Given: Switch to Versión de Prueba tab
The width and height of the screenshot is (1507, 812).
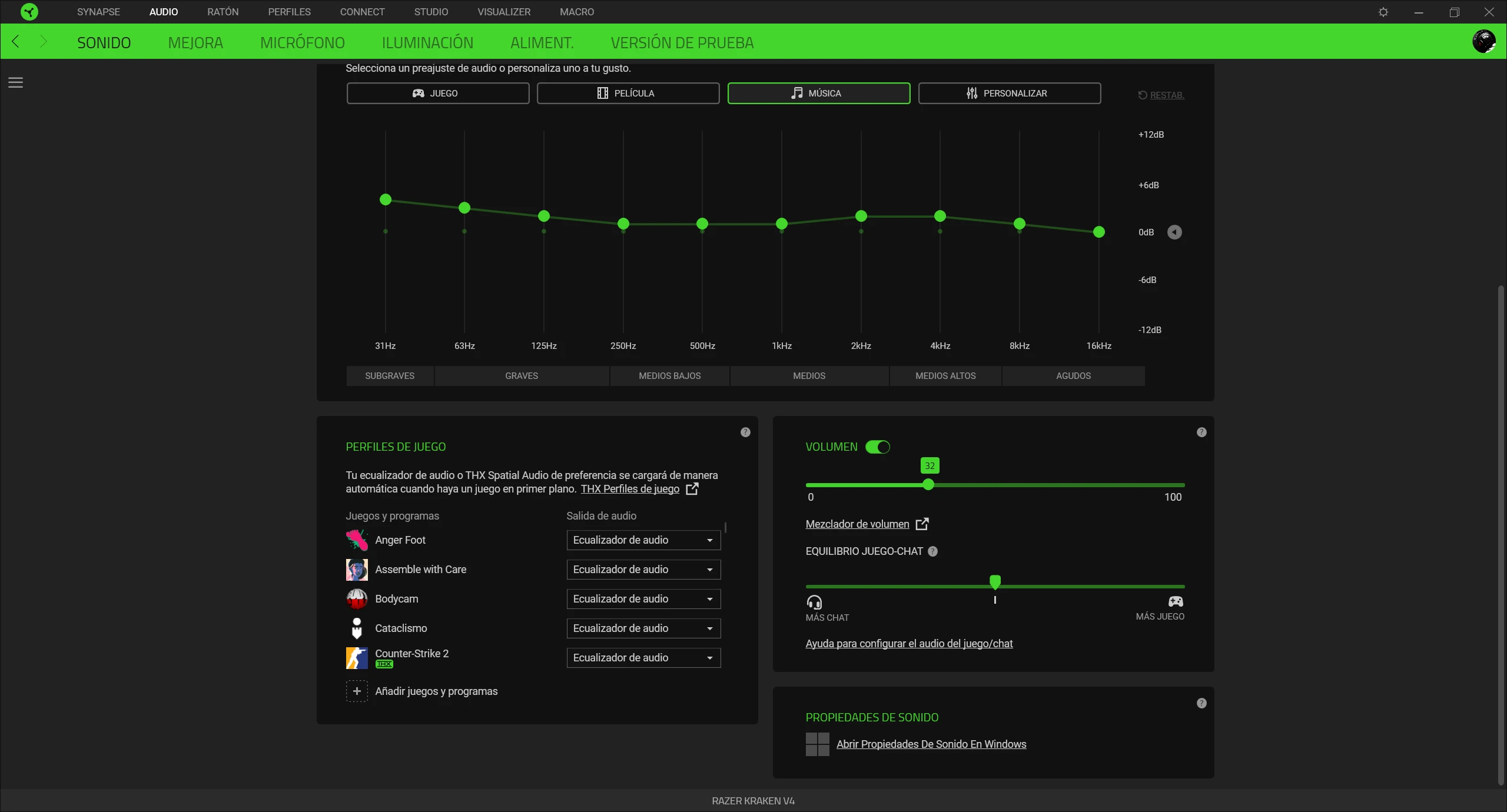Looking at the screenshot, I should (x=682, y=42).
